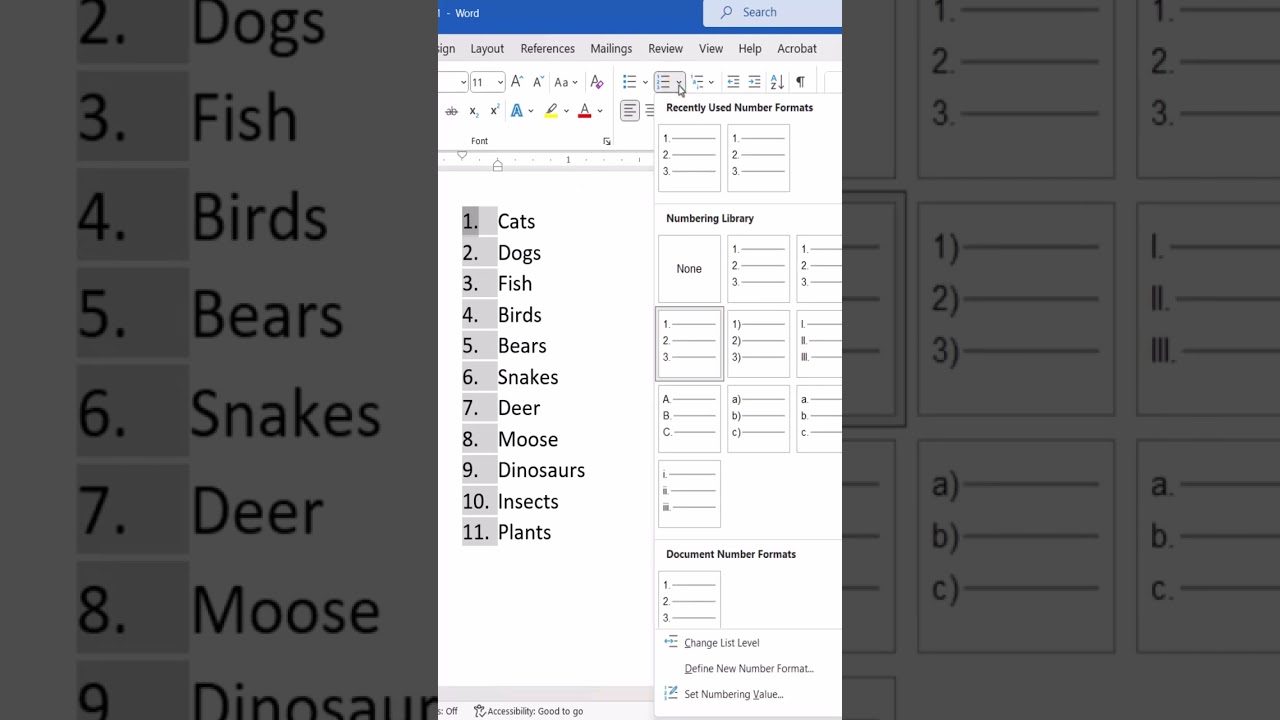This screenshot has height=720, width=1280.
Task: Choose the uppercase Roman I. II. III. format
Action: coord(820,343)
